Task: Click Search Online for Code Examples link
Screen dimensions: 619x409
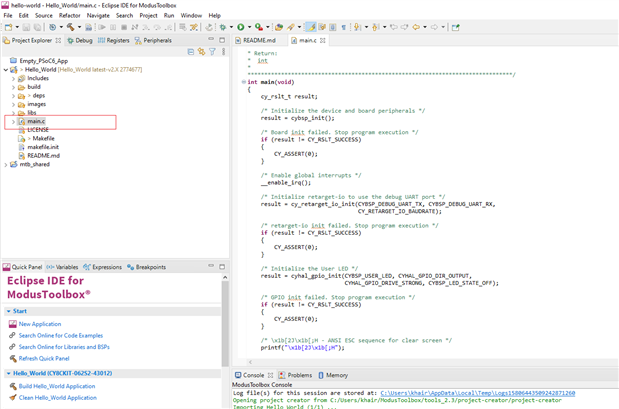Action: pos(61,336)
